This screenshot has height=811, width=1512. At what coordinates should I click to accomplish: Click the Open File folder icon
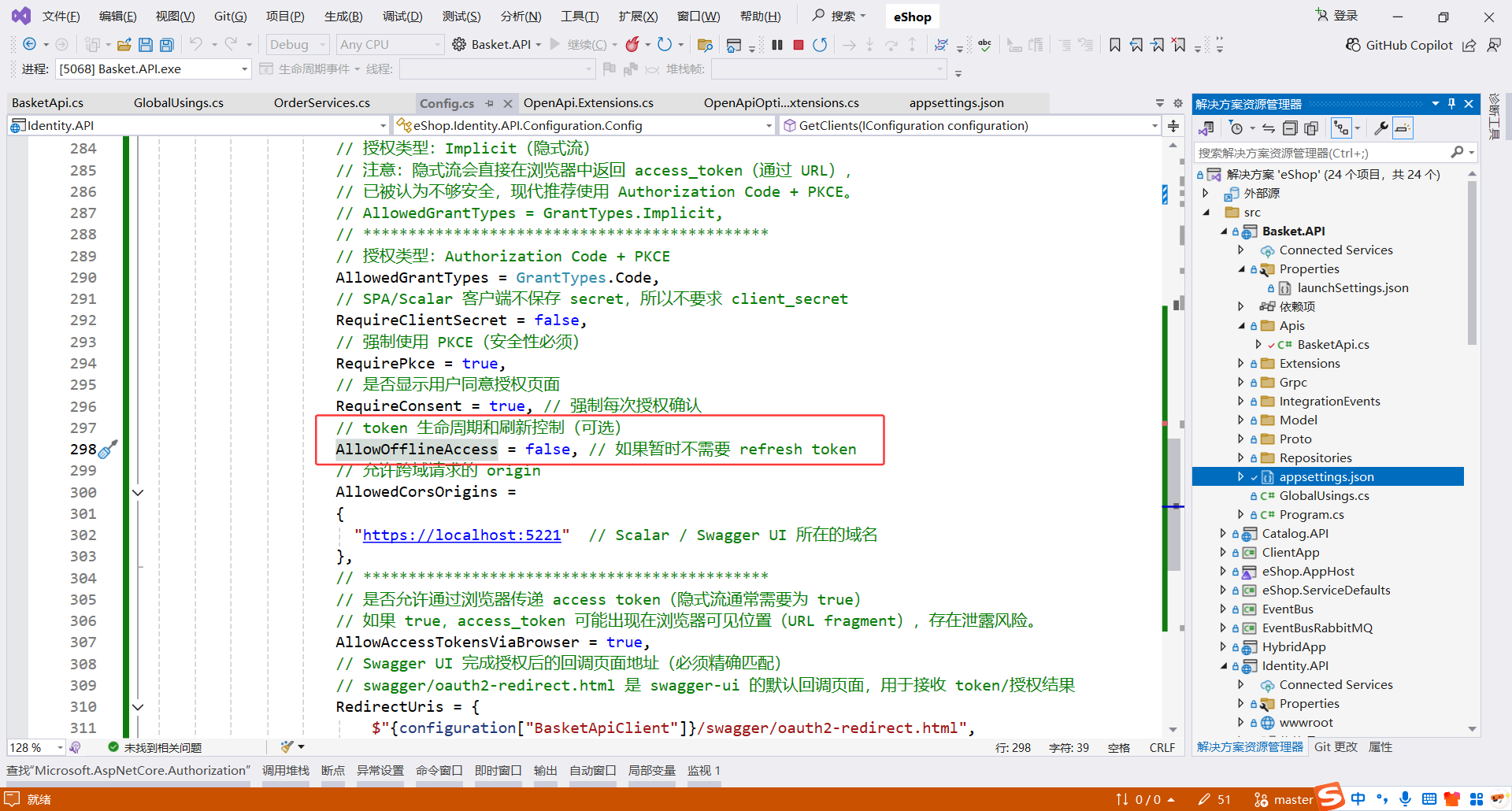click(124, 45)
